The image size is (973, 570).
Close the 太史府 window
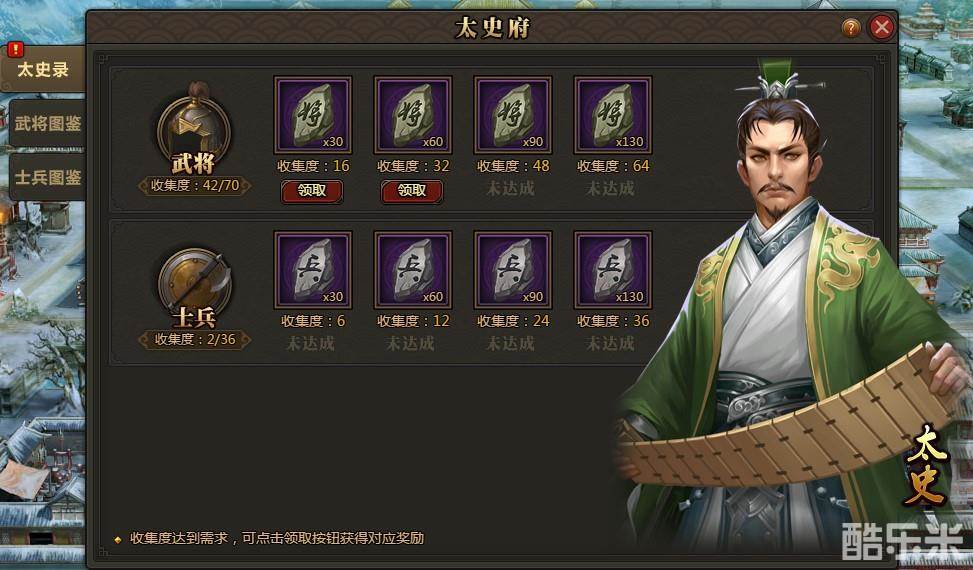click(881, 27)
